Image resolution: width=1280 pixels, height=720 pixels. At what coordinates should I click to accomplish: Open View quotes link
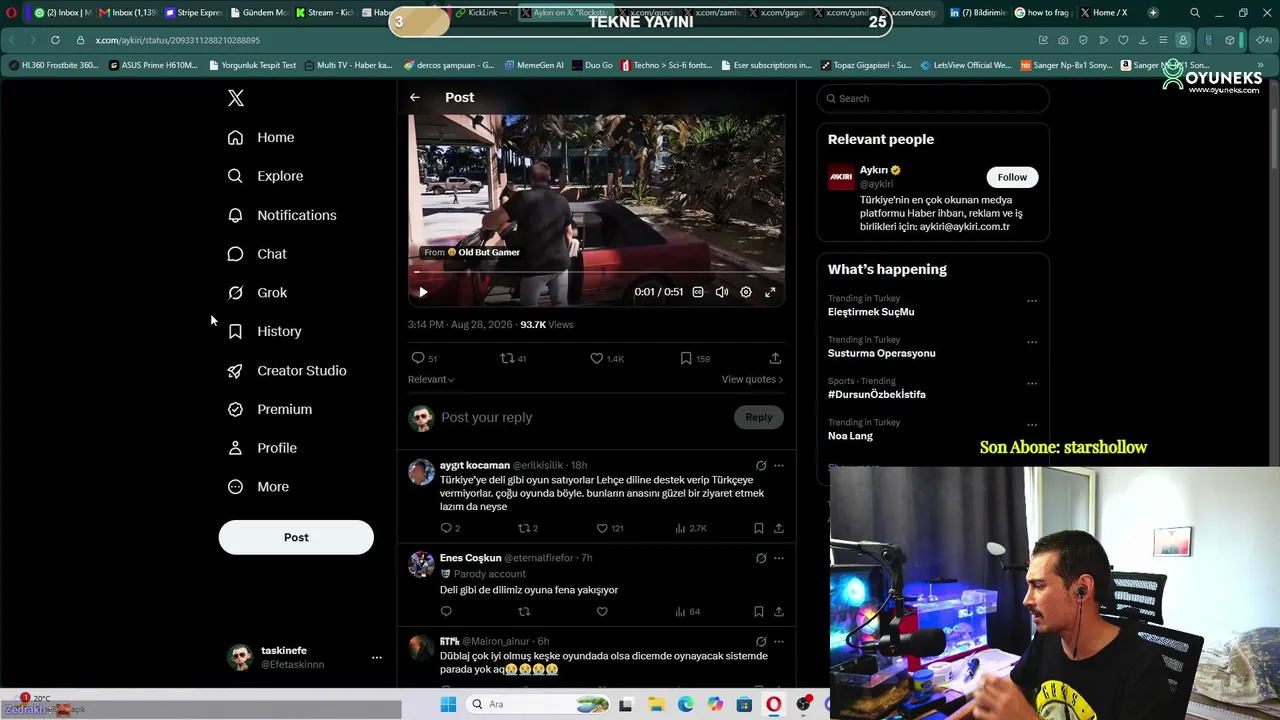coord(752,380)
